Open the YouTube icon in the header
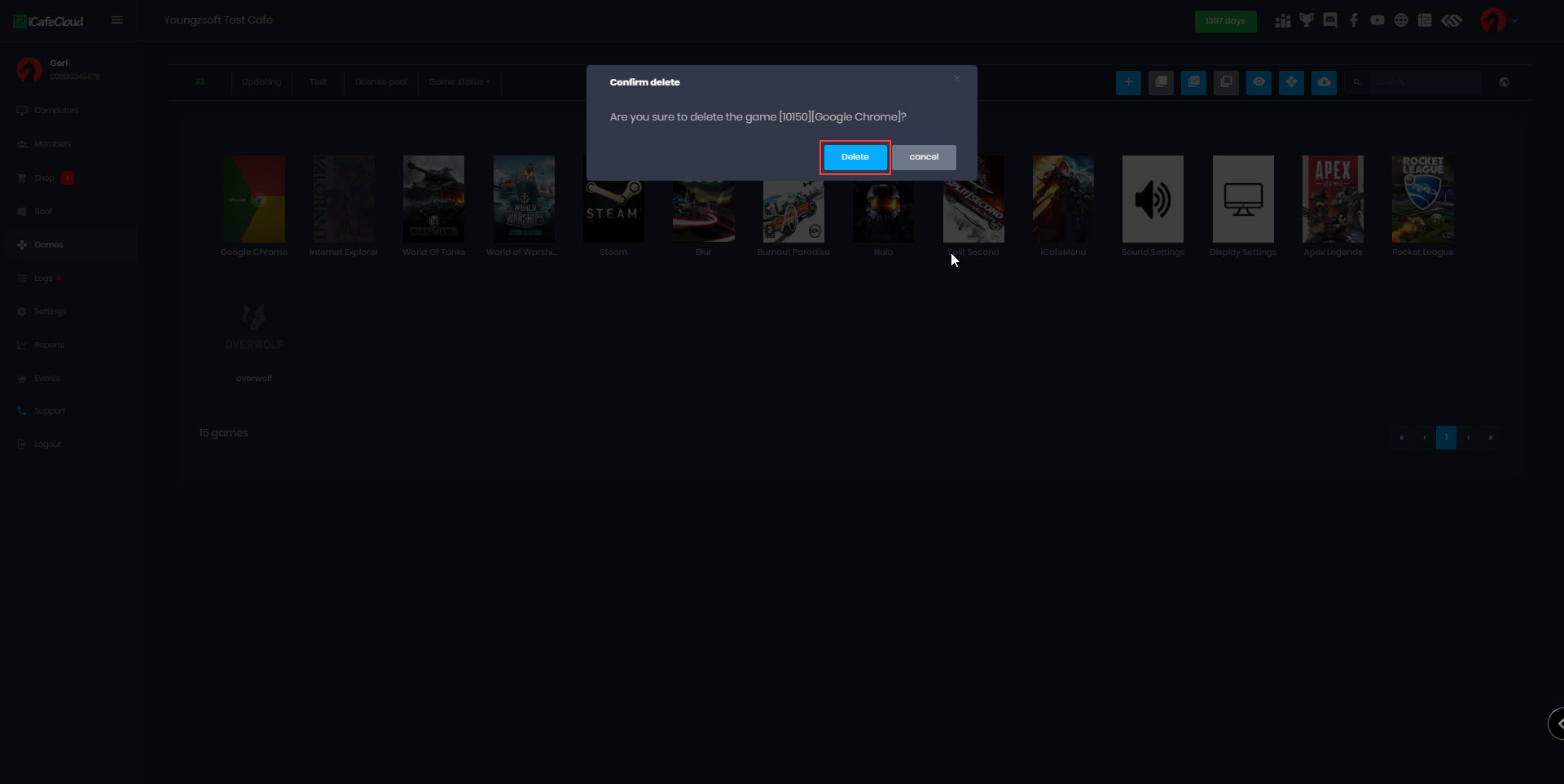The image size is (1564, 784). [1377, 20]
